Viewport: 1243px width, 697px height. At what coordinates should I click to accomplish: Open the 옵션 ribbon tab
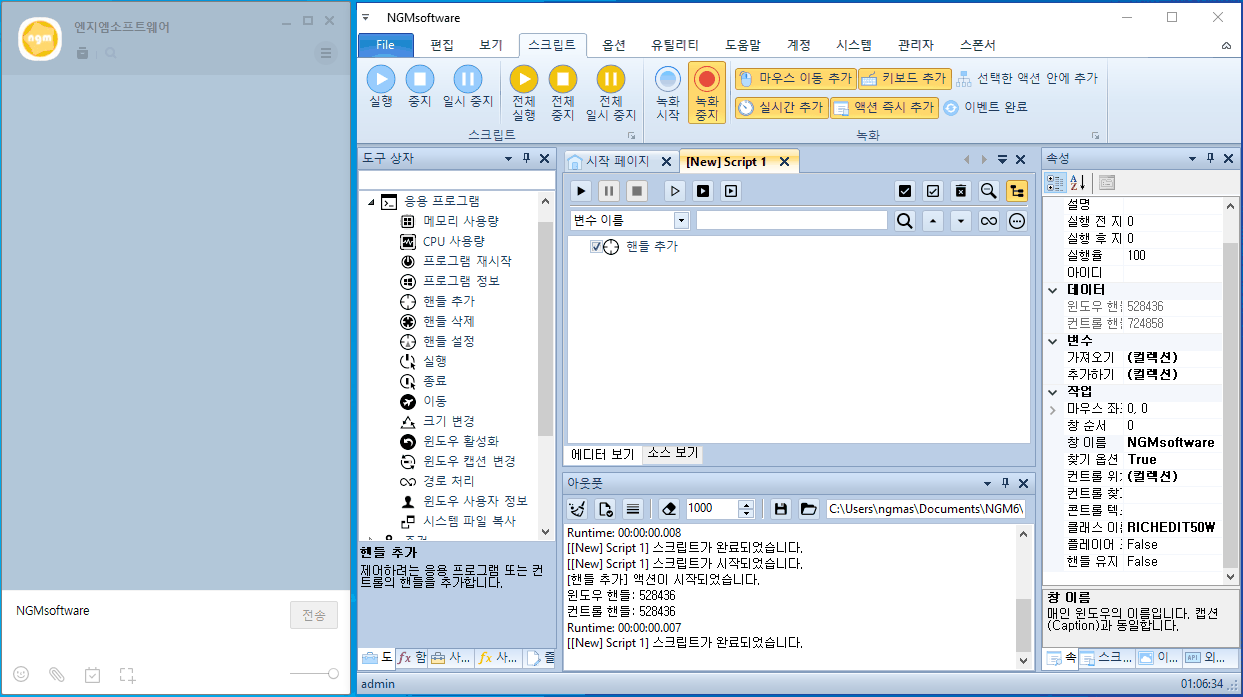tap(614, 45)
